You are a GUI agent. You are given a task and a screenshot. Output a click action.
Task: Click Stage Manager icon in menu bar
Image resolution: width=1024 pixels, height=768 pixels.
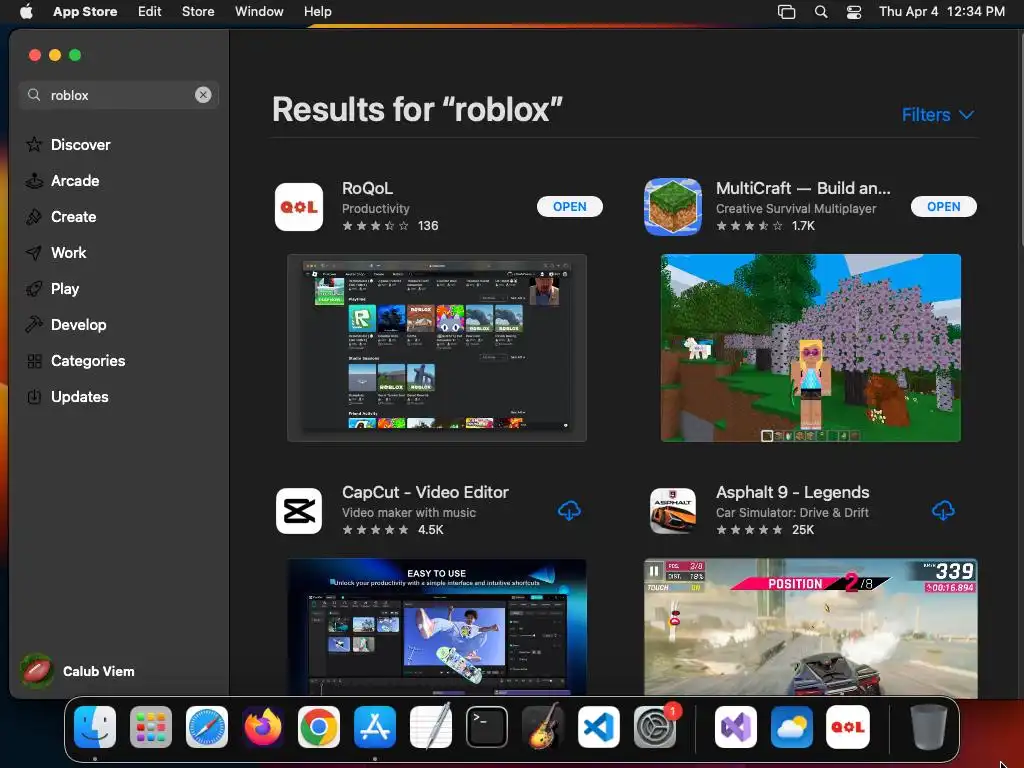(786, 12)
